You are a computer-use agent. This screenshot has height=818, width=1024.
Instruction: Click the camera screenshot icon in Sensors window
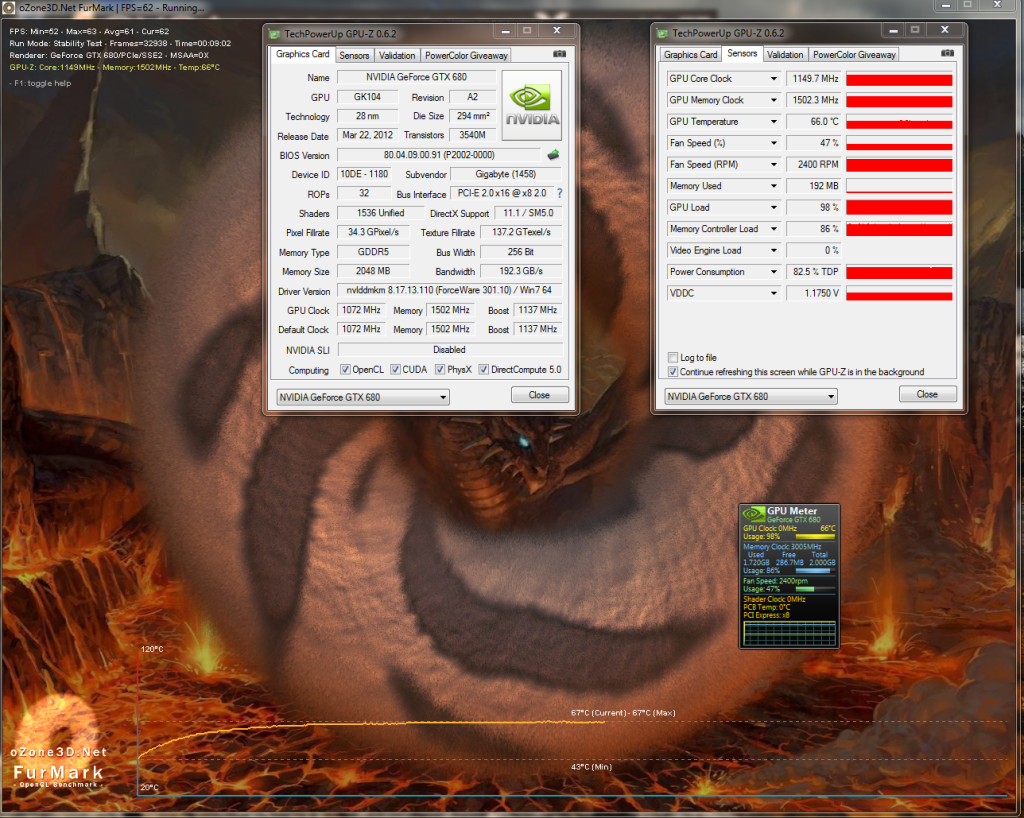pyautogui.click(x=947, y=54)
